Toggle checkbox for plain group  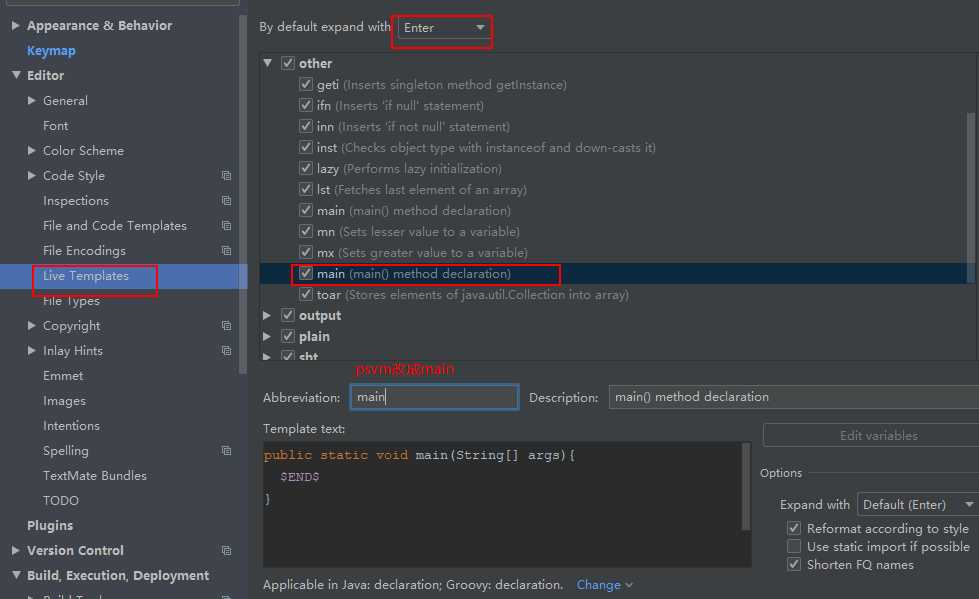(x=288, y=336)
